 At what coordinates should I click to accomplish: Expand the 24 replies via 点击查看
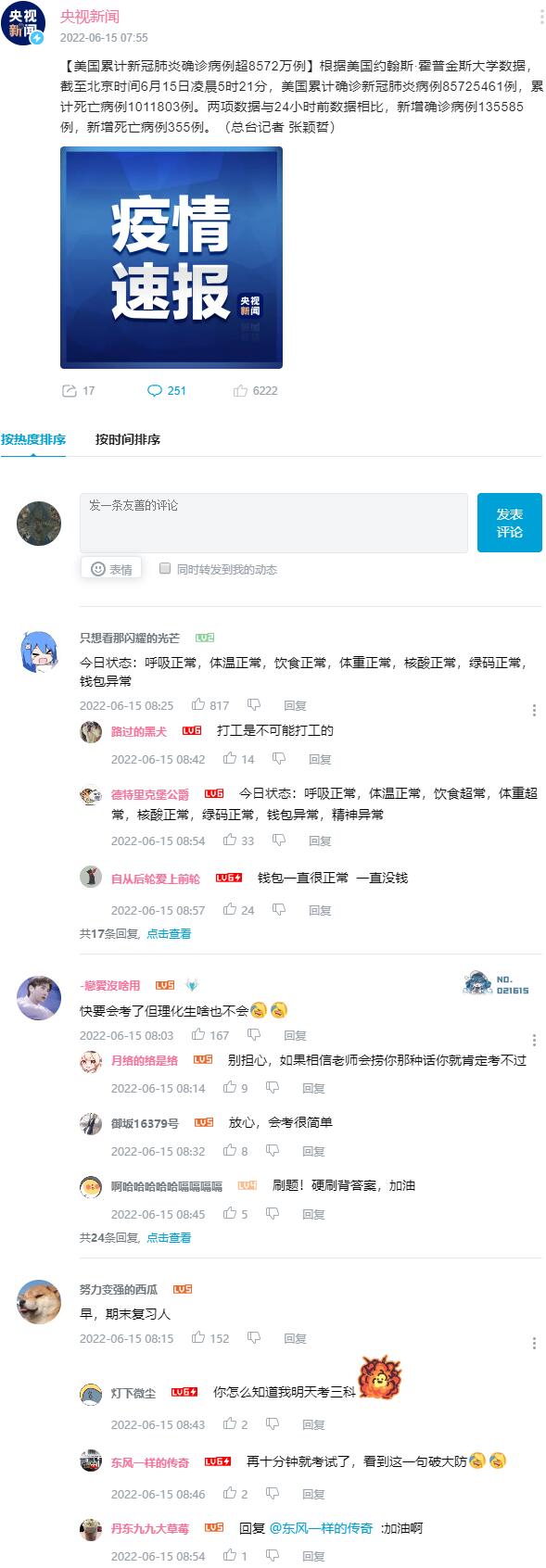point(169,1237)
